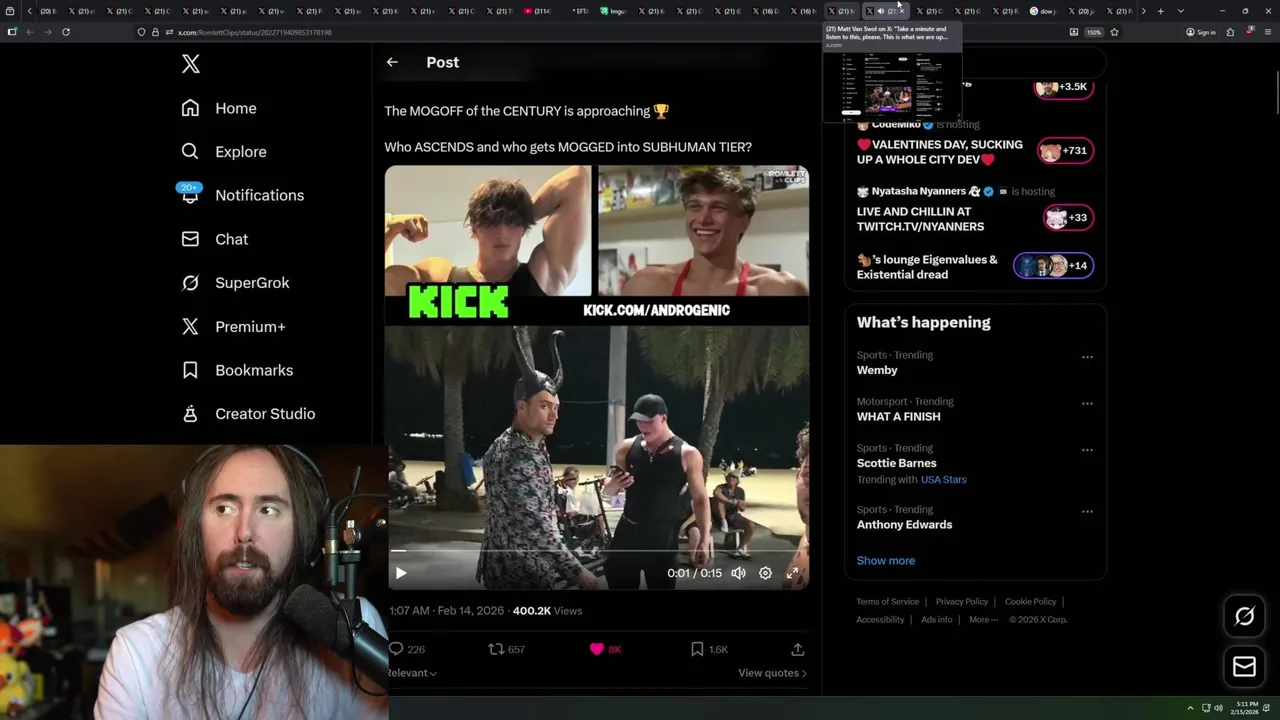Open a new browser tab with plus button

click(x=1160, y=11)
